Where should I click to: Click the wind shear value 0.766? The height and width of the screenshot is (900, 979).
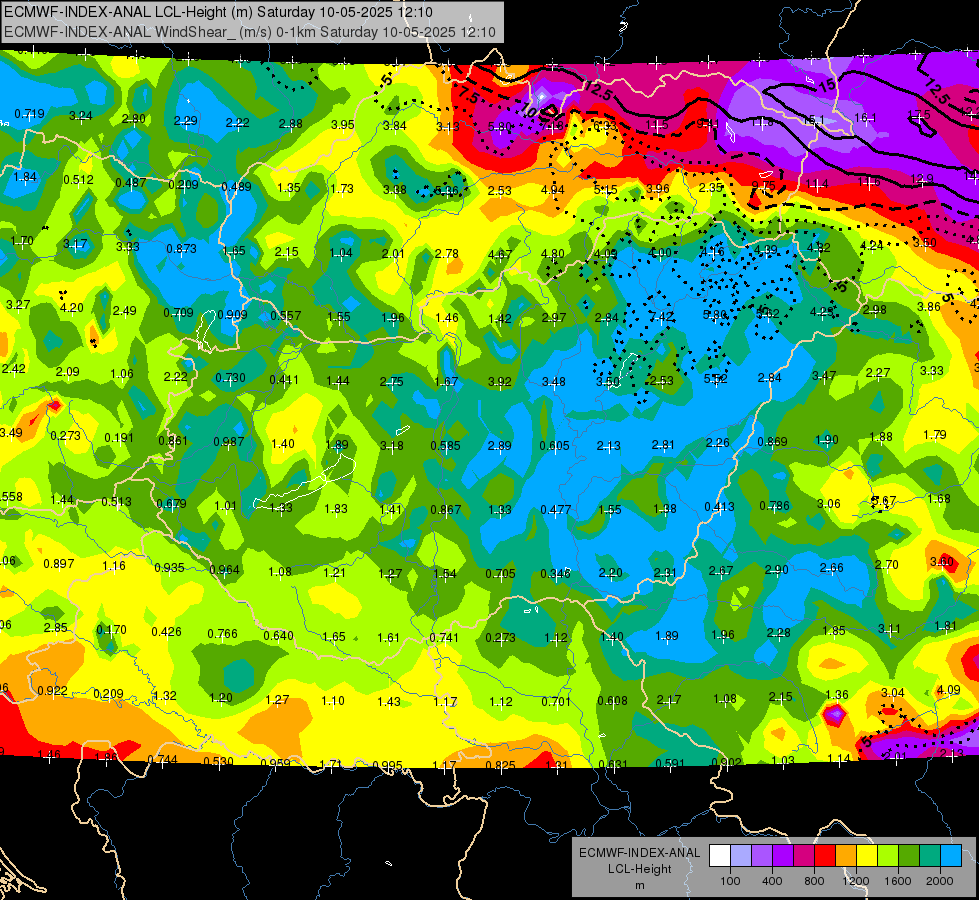[222, 633]
